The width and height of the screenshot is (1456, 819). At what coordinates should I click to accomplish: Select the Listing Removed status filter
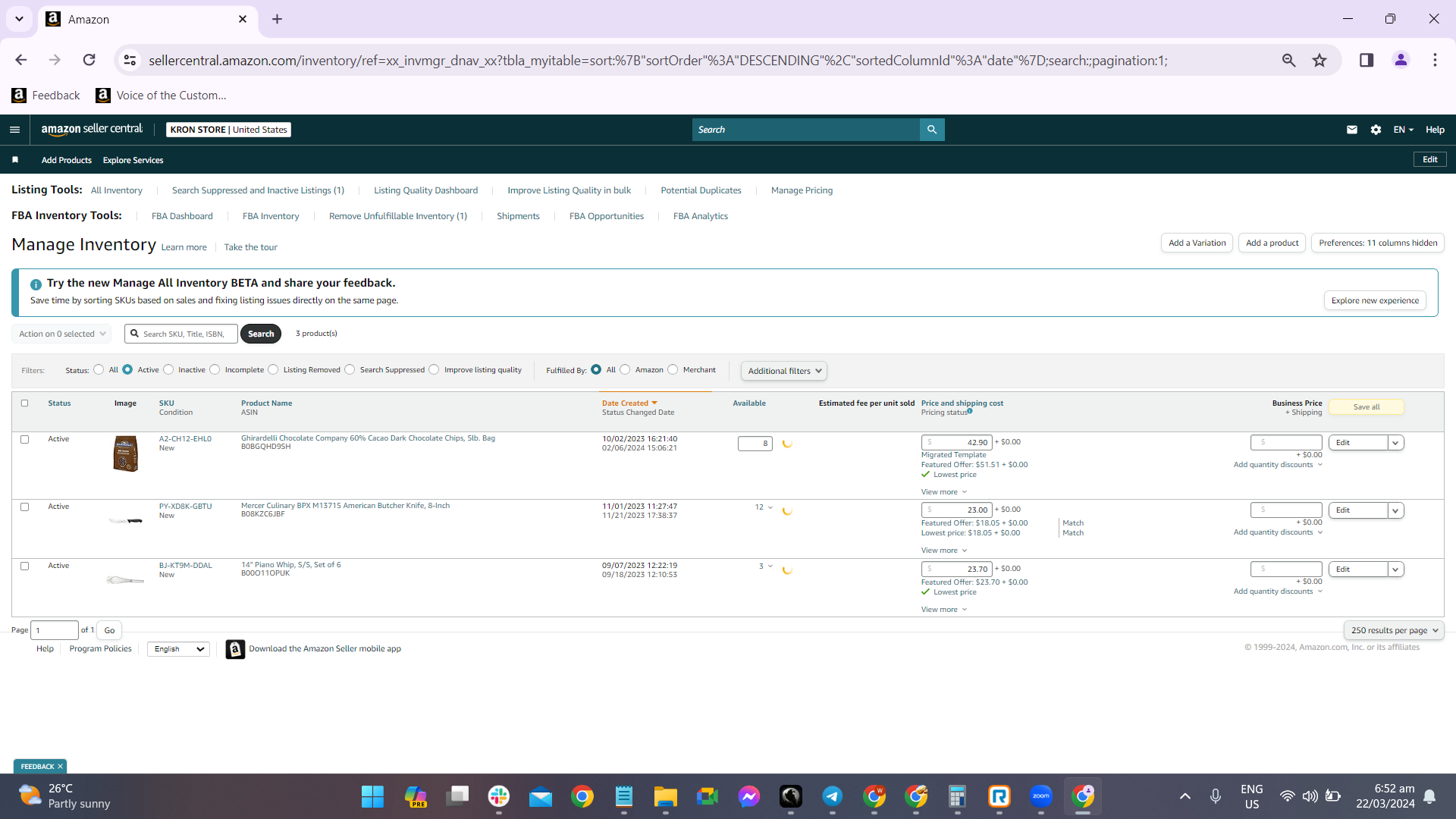click(273, 370)
